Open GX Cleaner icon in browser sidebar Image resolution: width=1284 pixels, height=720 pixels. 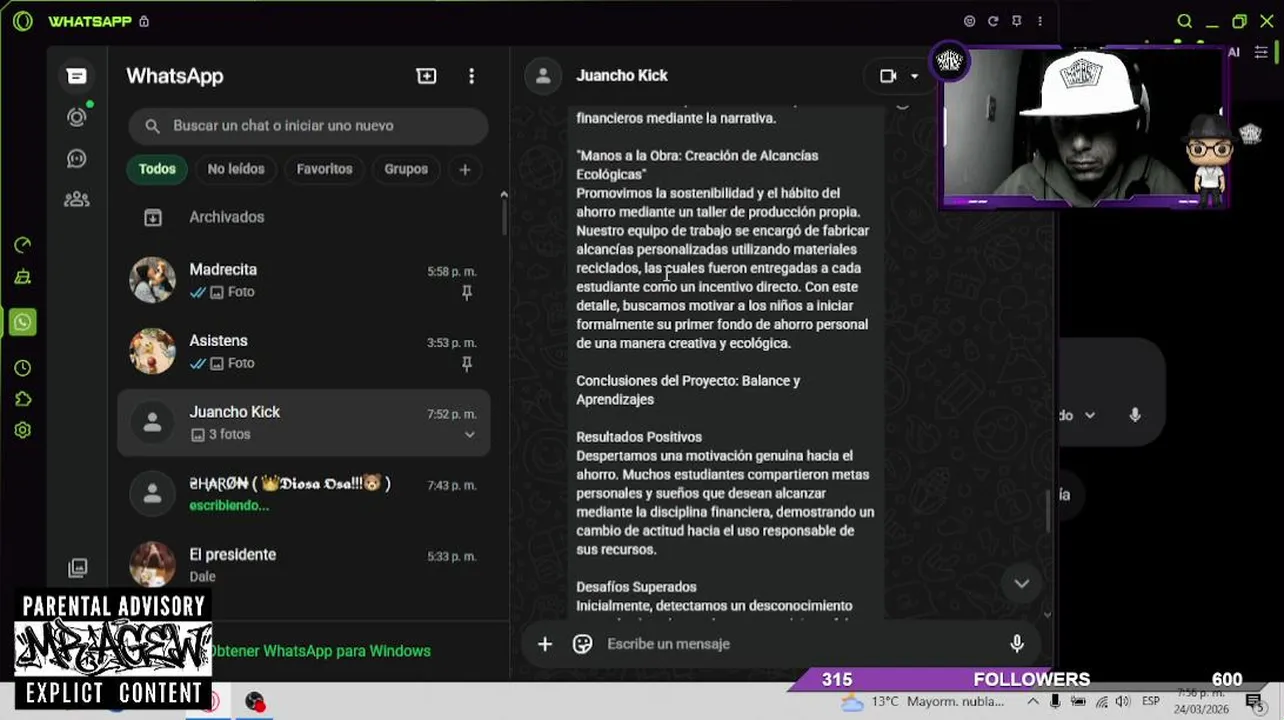pyautogui.click(x=22, y=278)
